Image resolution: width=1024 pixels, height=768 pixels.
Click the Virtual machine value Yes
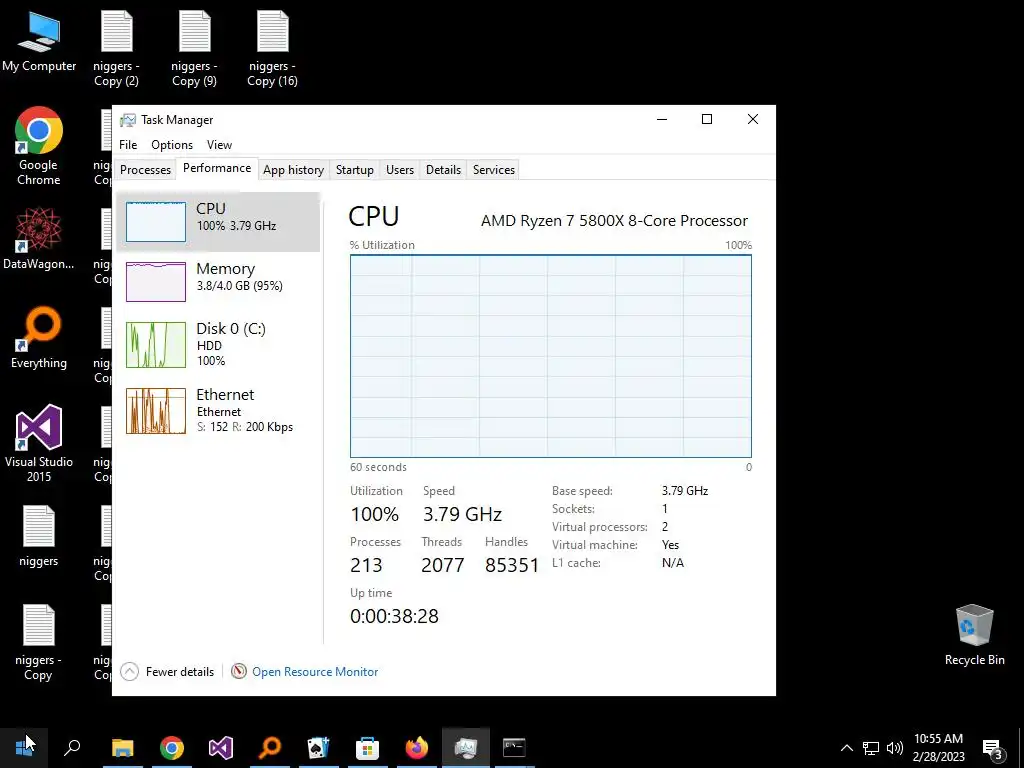click(x=670, y=545)
